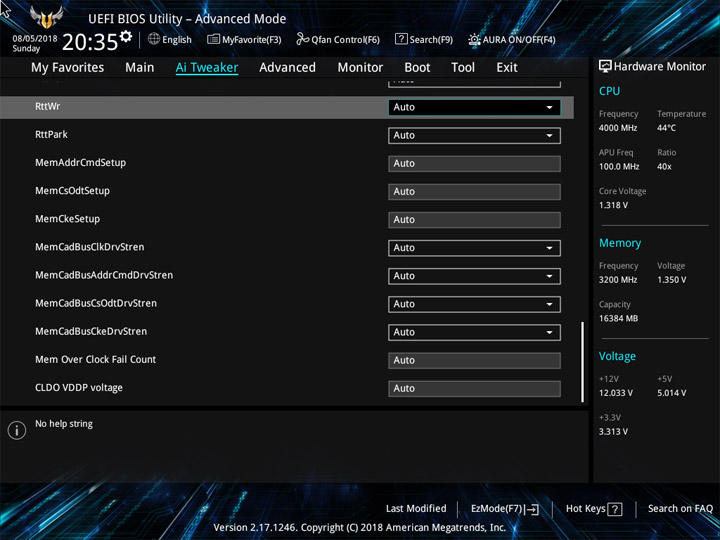Go to the Boot tab
720x540 pixels.
coord(417,68)
